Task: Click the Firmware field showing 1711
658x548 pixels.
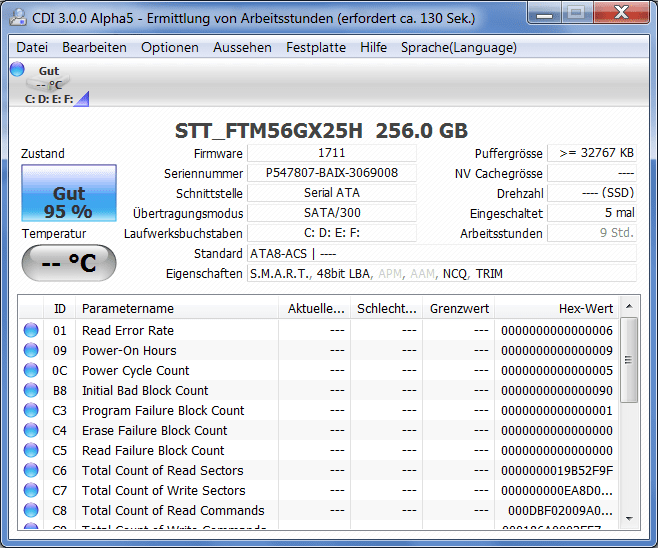Action: [332, 153]
